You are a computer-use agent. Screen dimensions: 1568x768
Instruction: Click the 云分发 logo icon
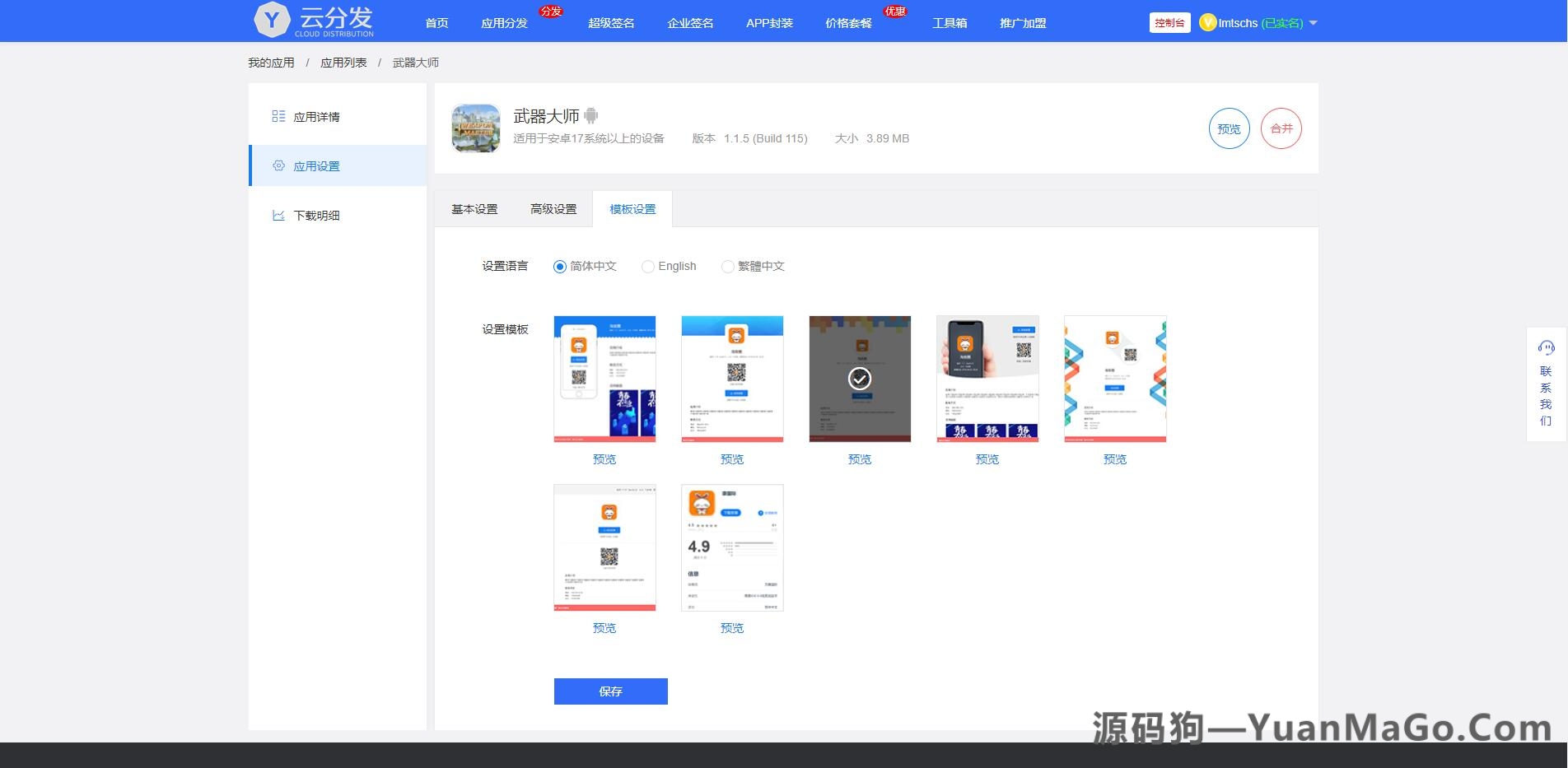point(272,21)
